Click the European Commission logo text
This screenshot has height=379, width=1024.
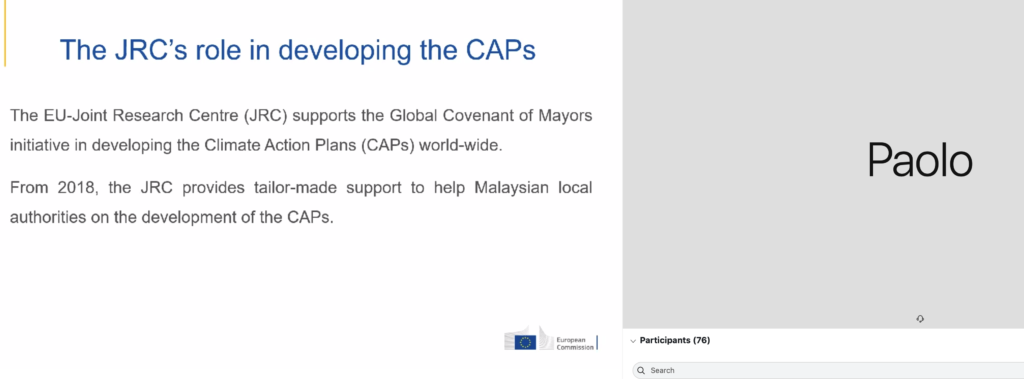coord(575,344)
